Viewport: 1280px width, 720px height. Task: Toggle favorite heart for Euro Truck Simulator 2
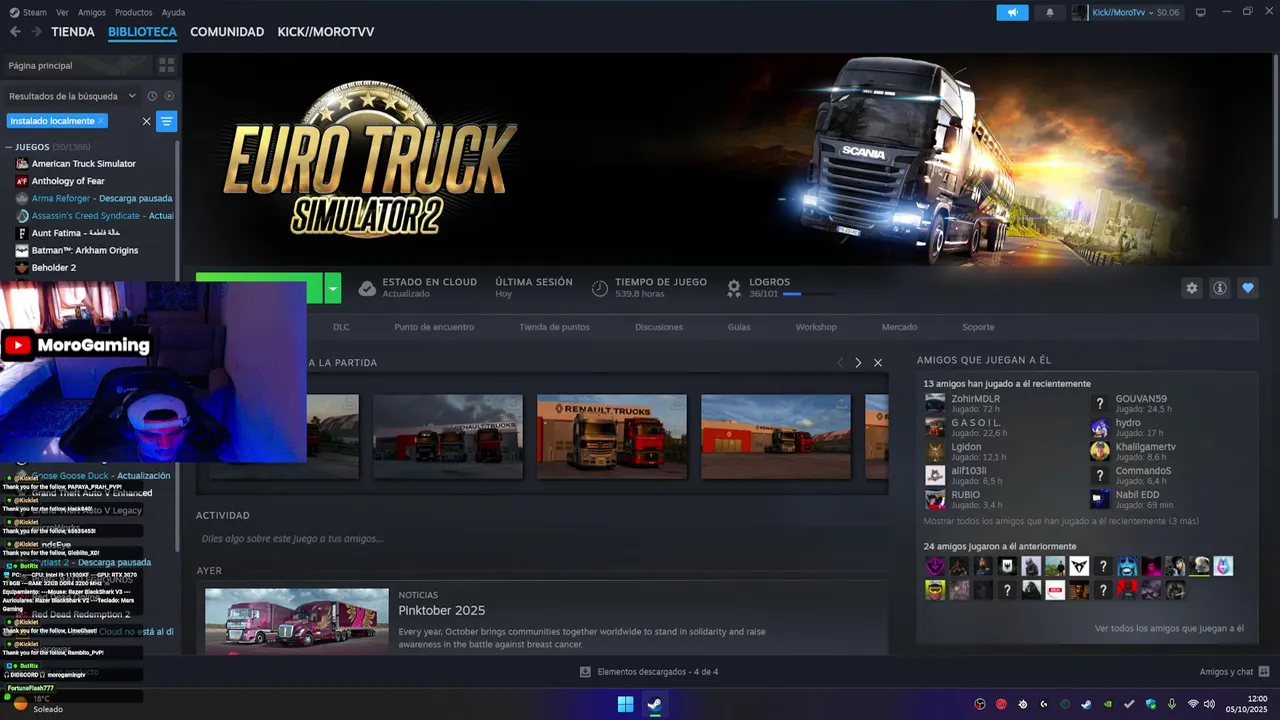1248,288
